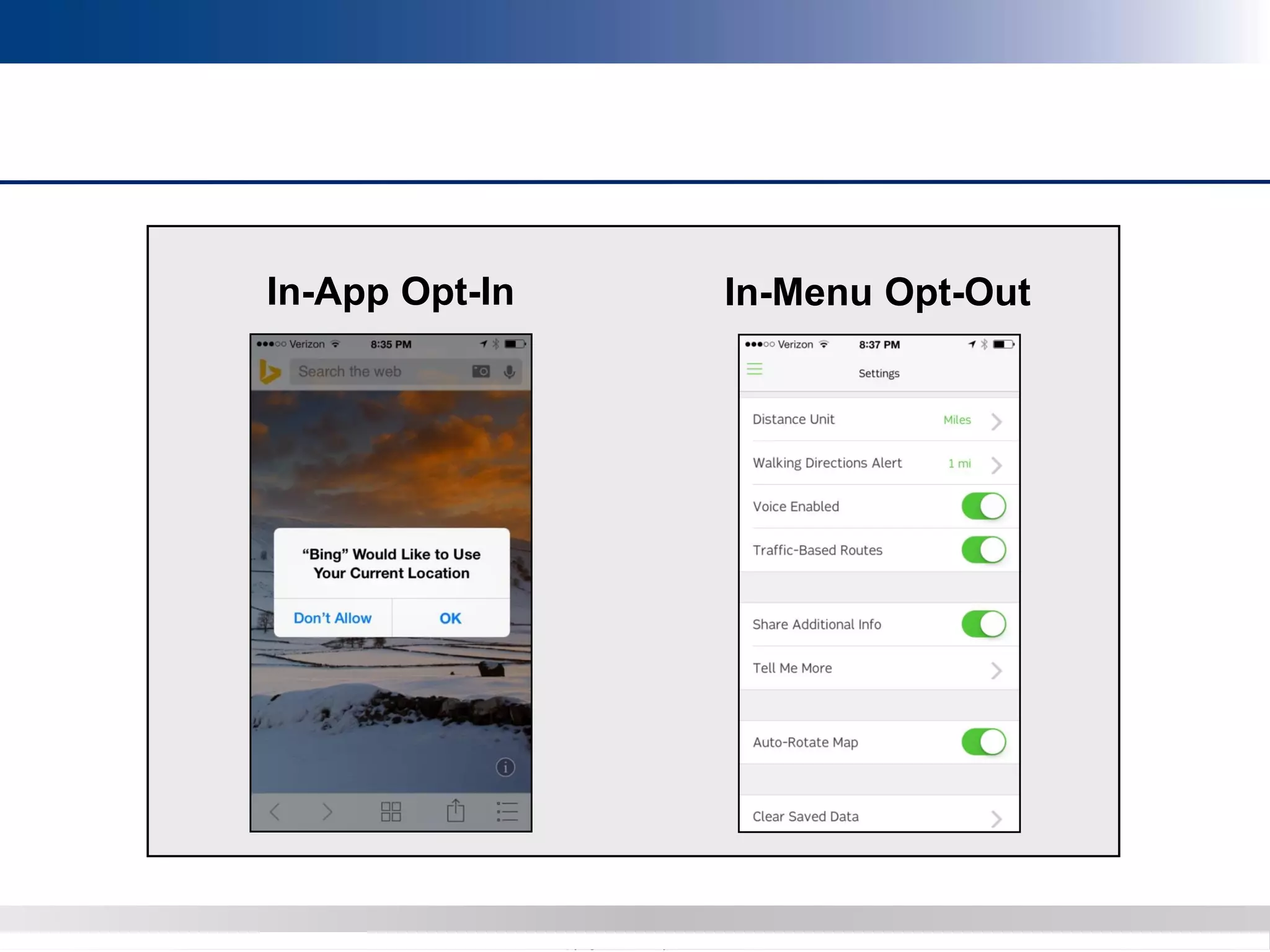The width and height of the screenshot is (1270, 952).
Task: Tap the signal strength dots in Settings status bar
Action: pyautogui.click(x=760, y=344)
